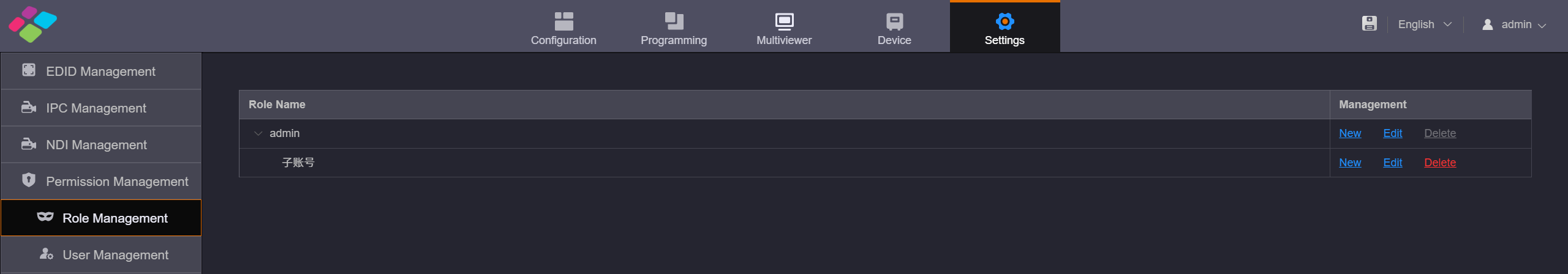Image resolution: width=1568 pixels, height=274 pixels.
Task: Delete the 子账号 role
Action: pos(1439,163)
